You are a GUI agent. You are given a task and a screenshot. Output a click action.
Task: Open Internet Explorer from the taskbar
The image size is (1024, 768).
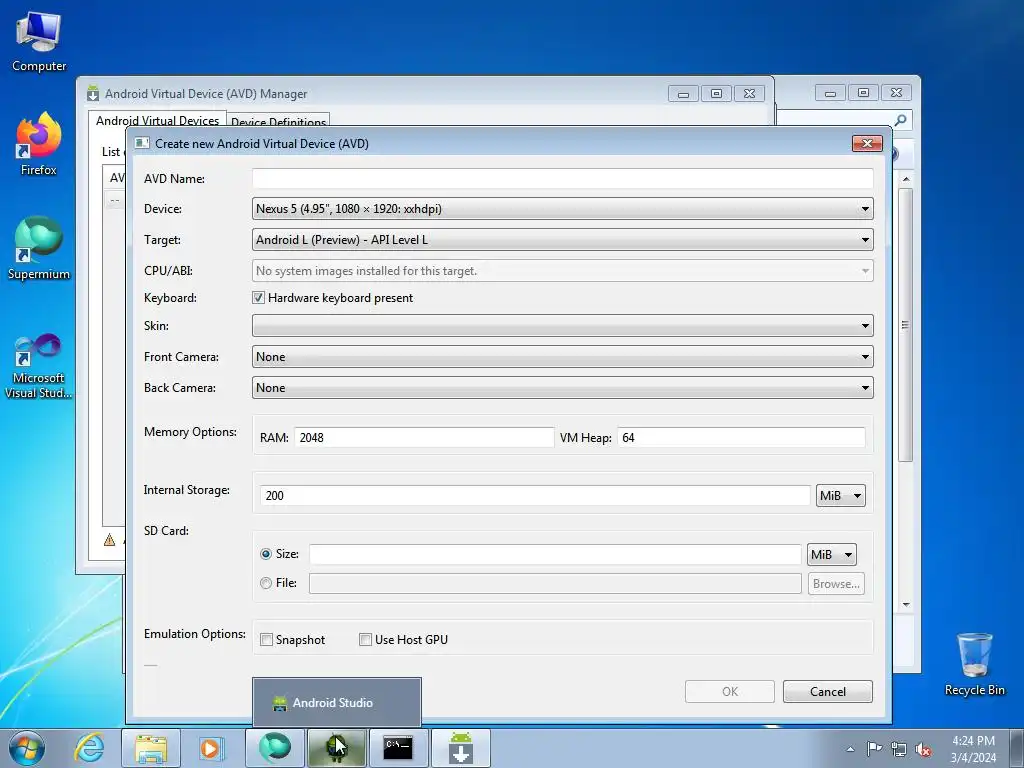89,748
